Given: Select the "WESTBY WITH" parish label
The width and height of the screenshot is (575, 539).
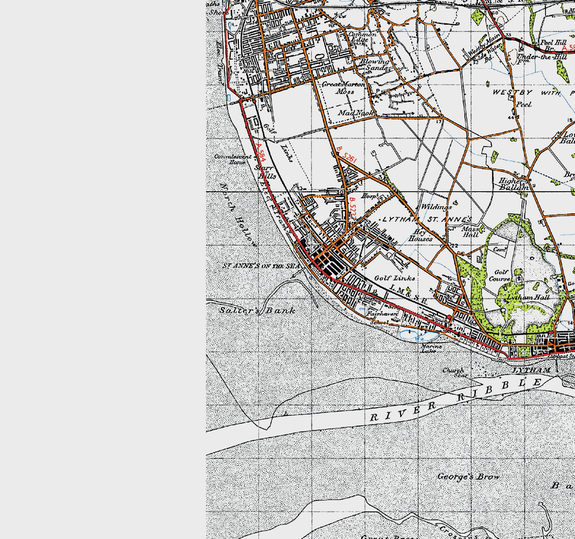Looking at the screenshot, I should 526,92.
